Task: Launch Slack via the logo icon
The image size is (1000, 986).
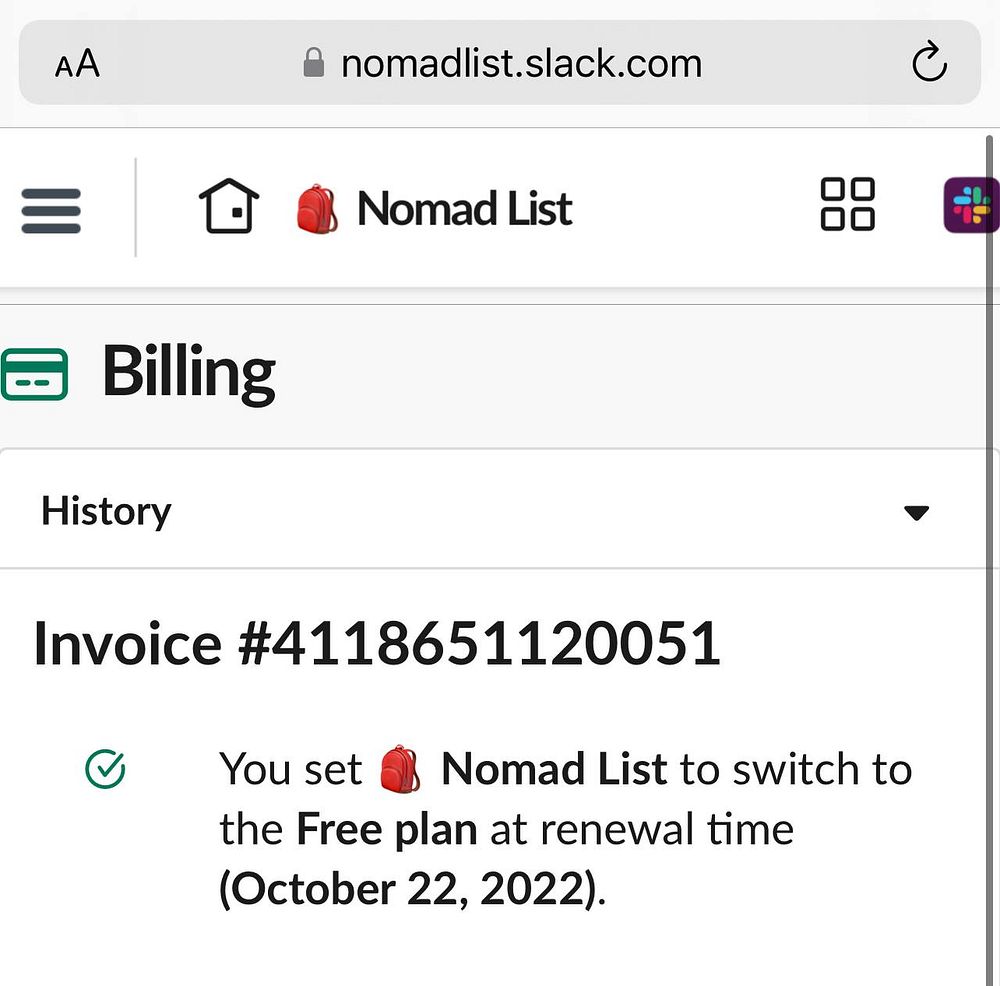Action: (x=970, y=205)
